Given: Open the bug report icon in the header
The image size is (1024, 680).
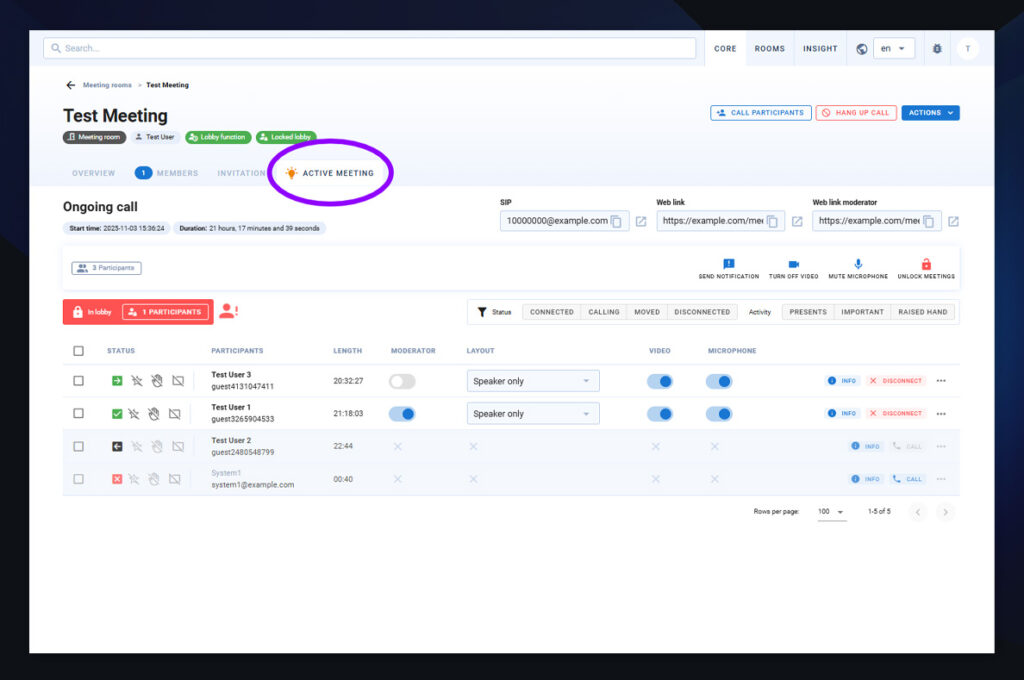Looking at the screenshot, I should pos(937,48).
